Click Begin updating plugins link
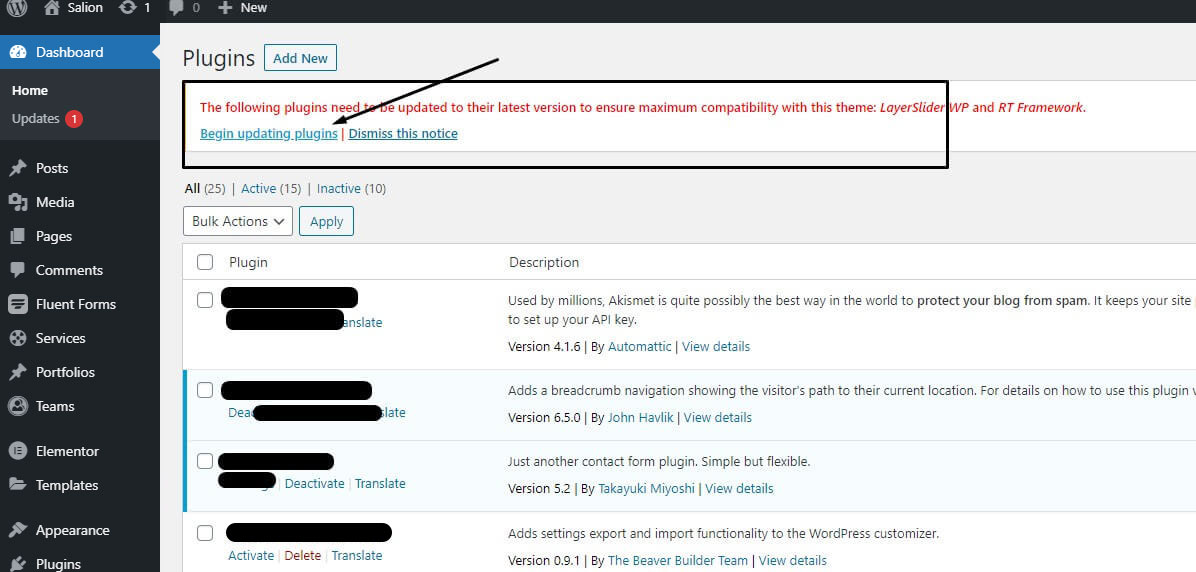This screenshot has width=1196, height=572. (x=268, y=133)
